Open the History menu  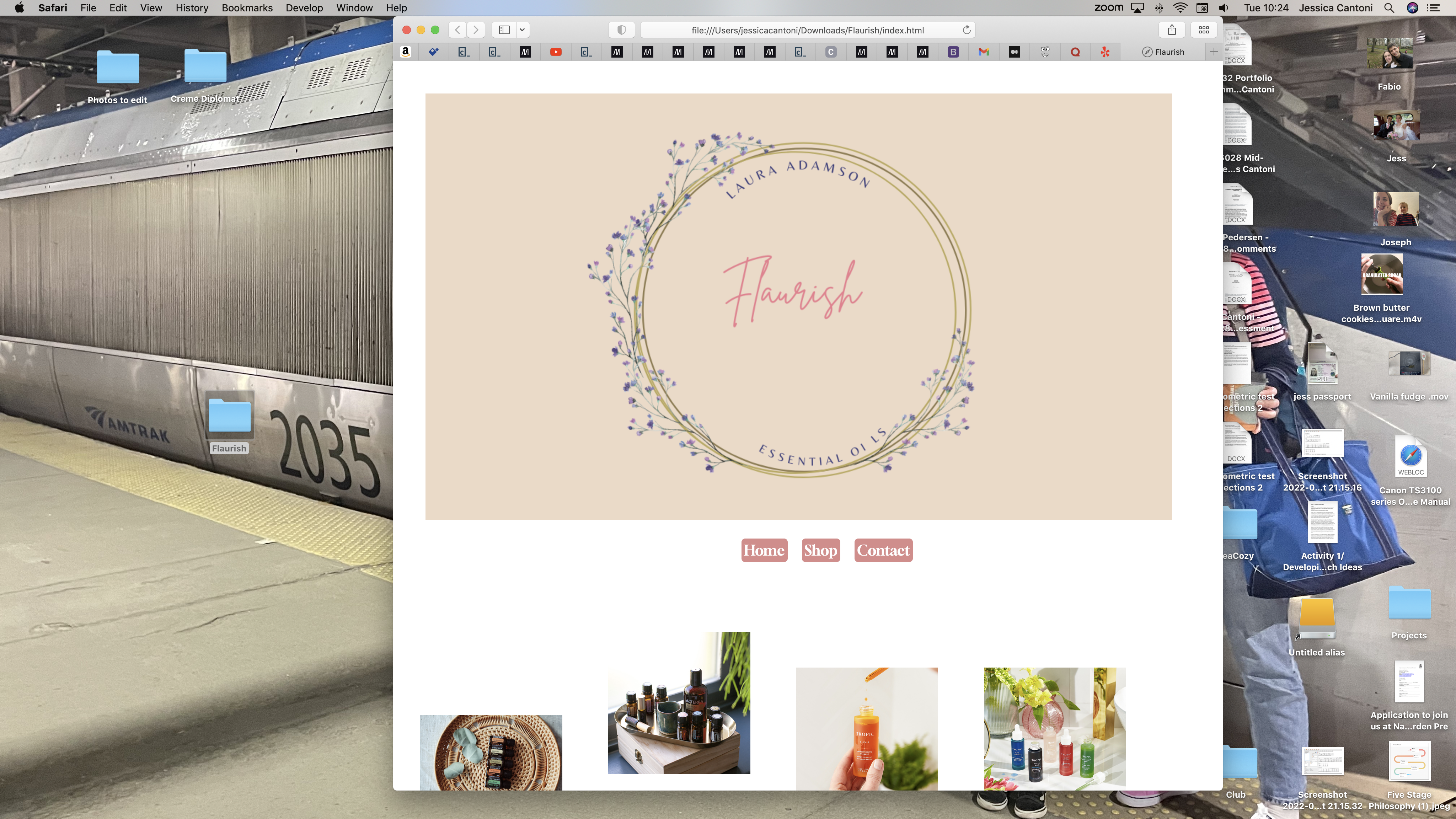pos(191,8)
